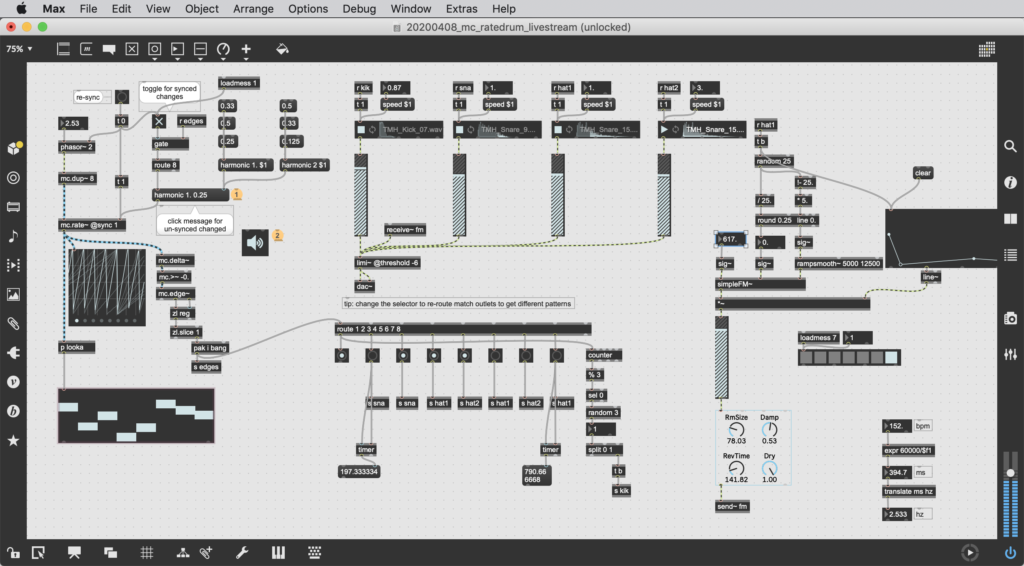
Task: Toggle the audio power button bottom right
Action: click(x=1010, y=552)
